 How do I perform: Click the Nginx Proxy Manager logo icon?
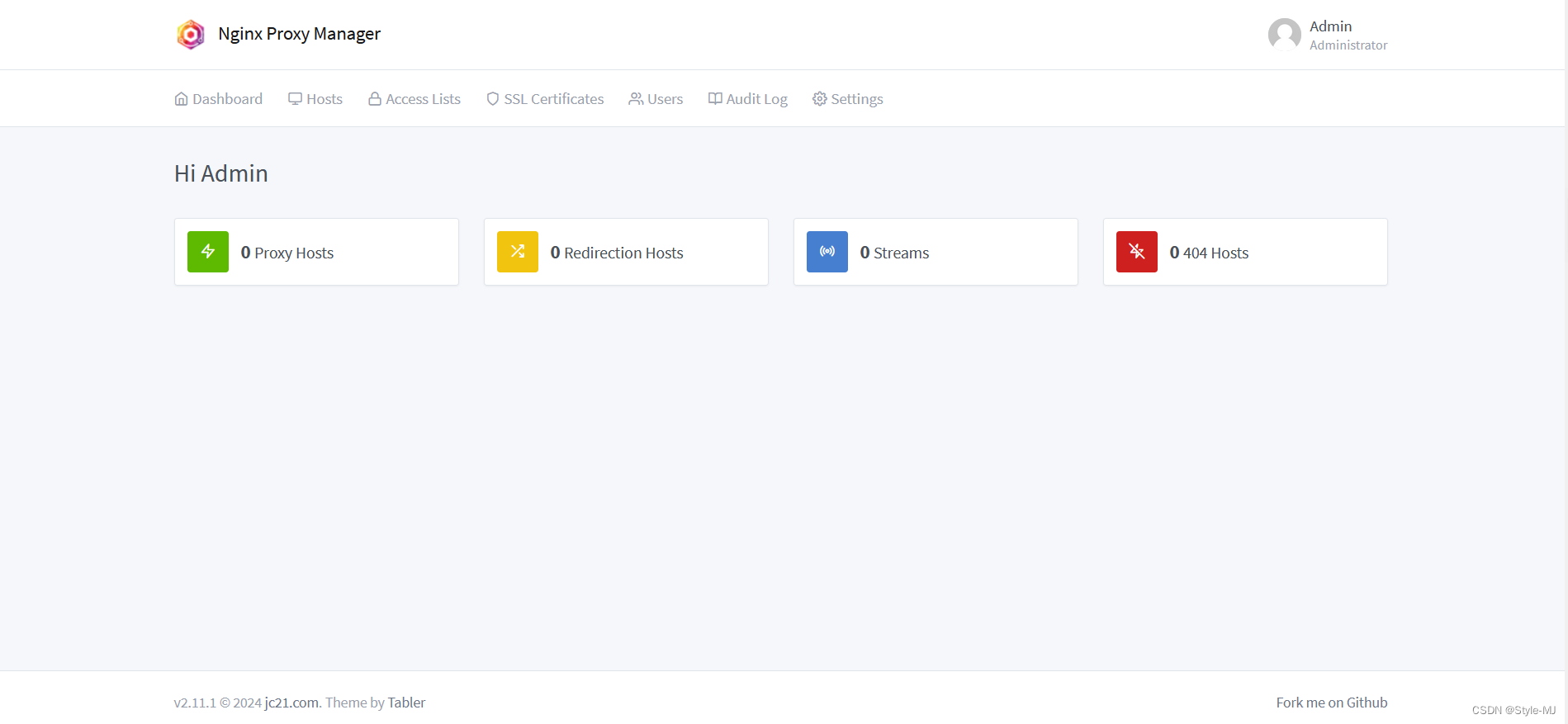[x=191, y=35]
